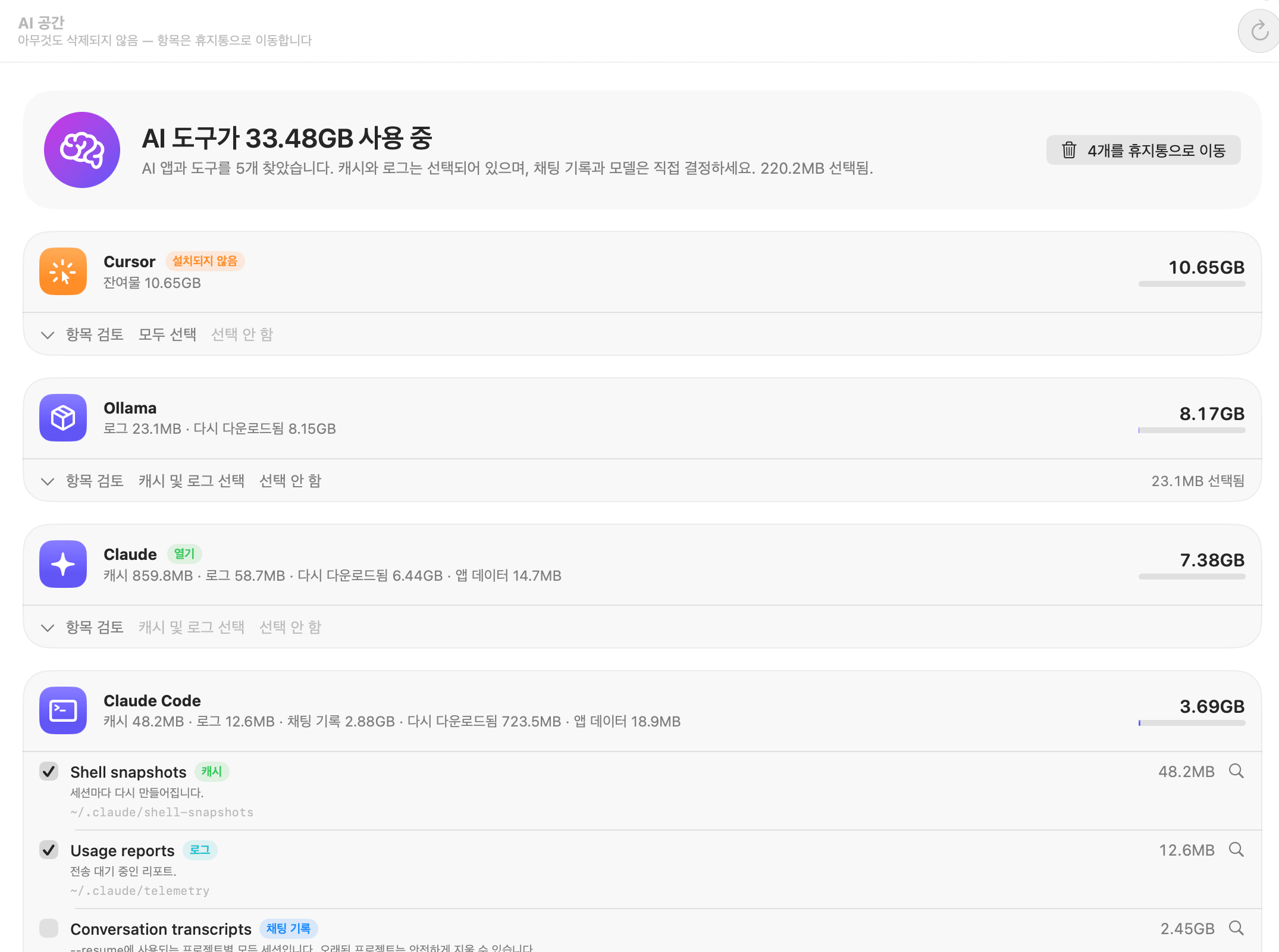The width and height of the screenshot is (1279, 952).
Task: Click the Claude sparkle icon
Action: (63, 564)
